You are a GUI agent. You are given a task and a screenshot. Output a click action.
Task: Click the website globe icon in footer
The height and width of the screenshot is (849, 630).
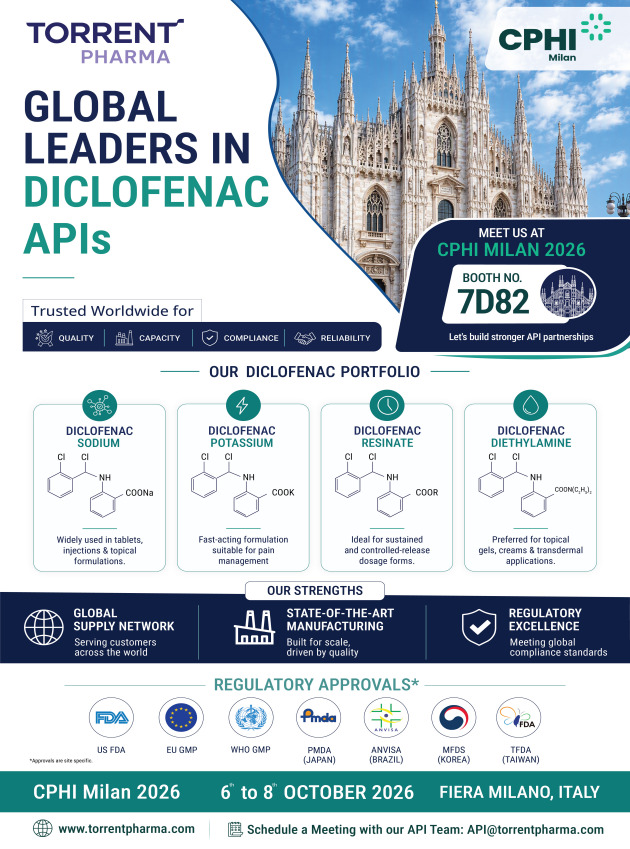(x=43, y=828)
